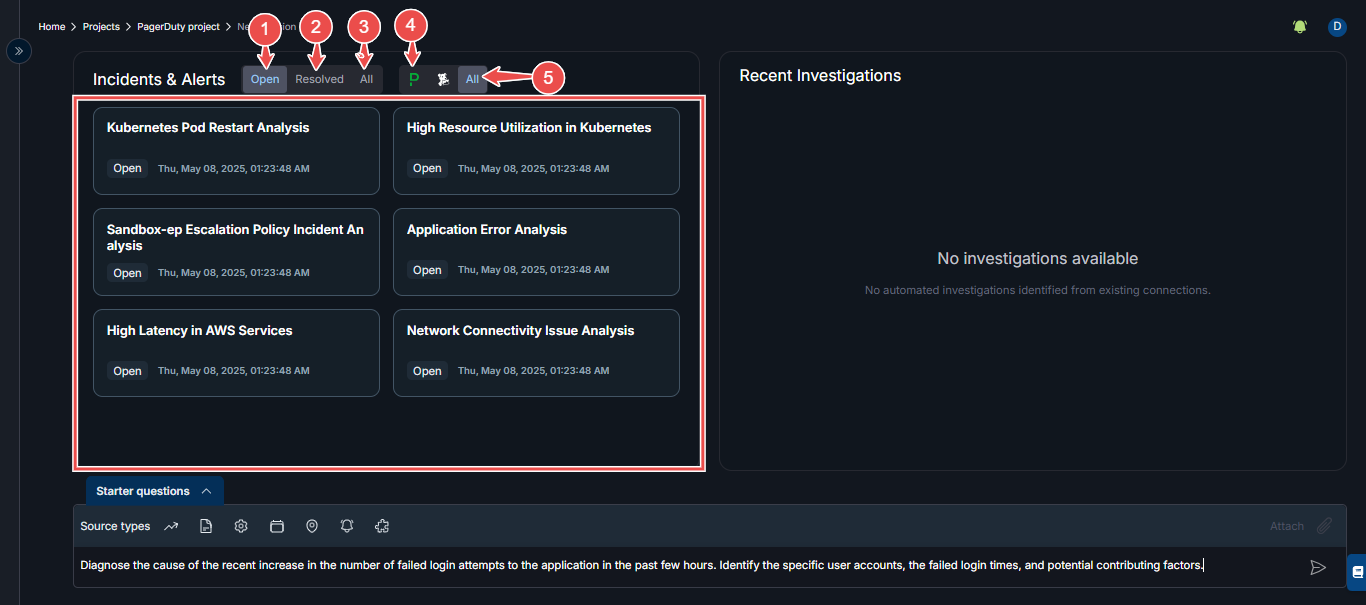Select the gear source type icon
1366x605 pixels.
point(241,526)
